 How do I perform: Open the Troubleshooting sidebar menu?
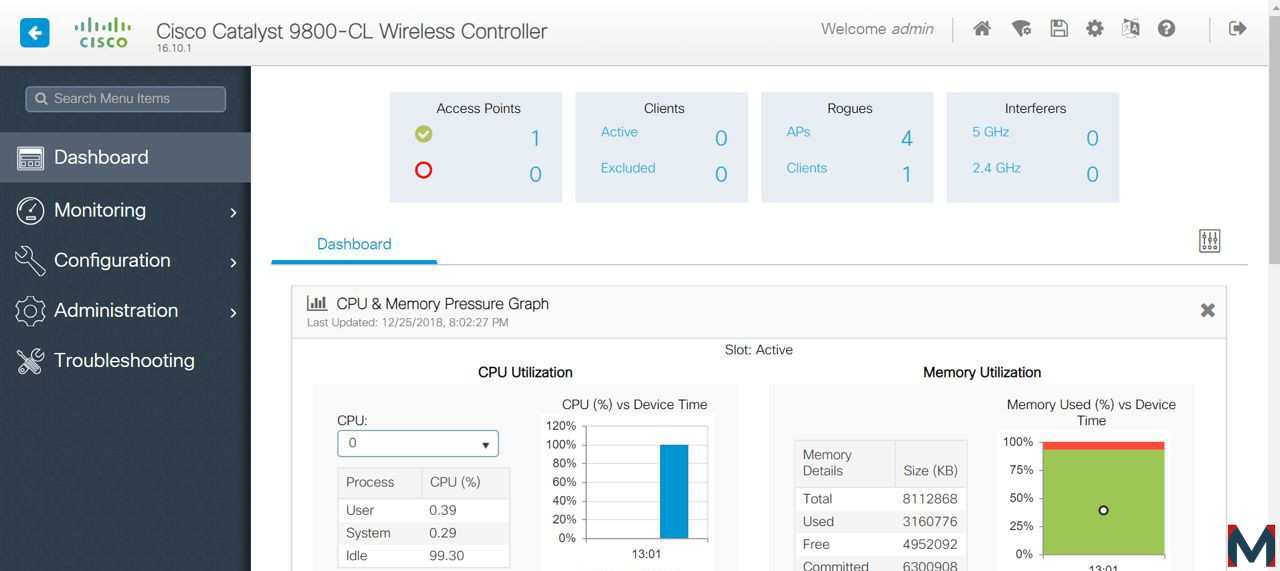pyautogui.click(x=125, y=361)
